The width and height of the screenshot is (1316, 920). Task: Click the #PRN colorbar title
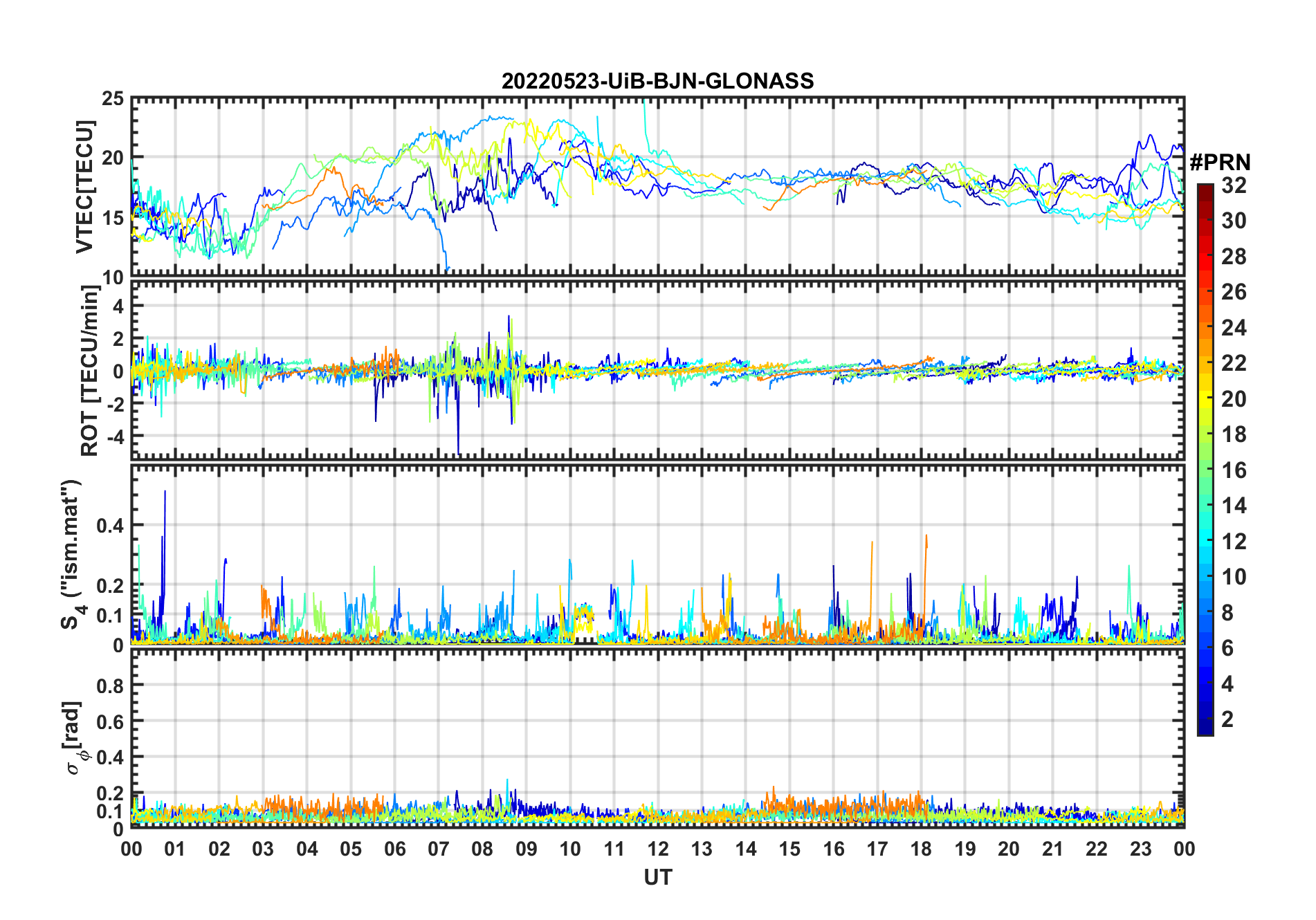pos(1220,163)
